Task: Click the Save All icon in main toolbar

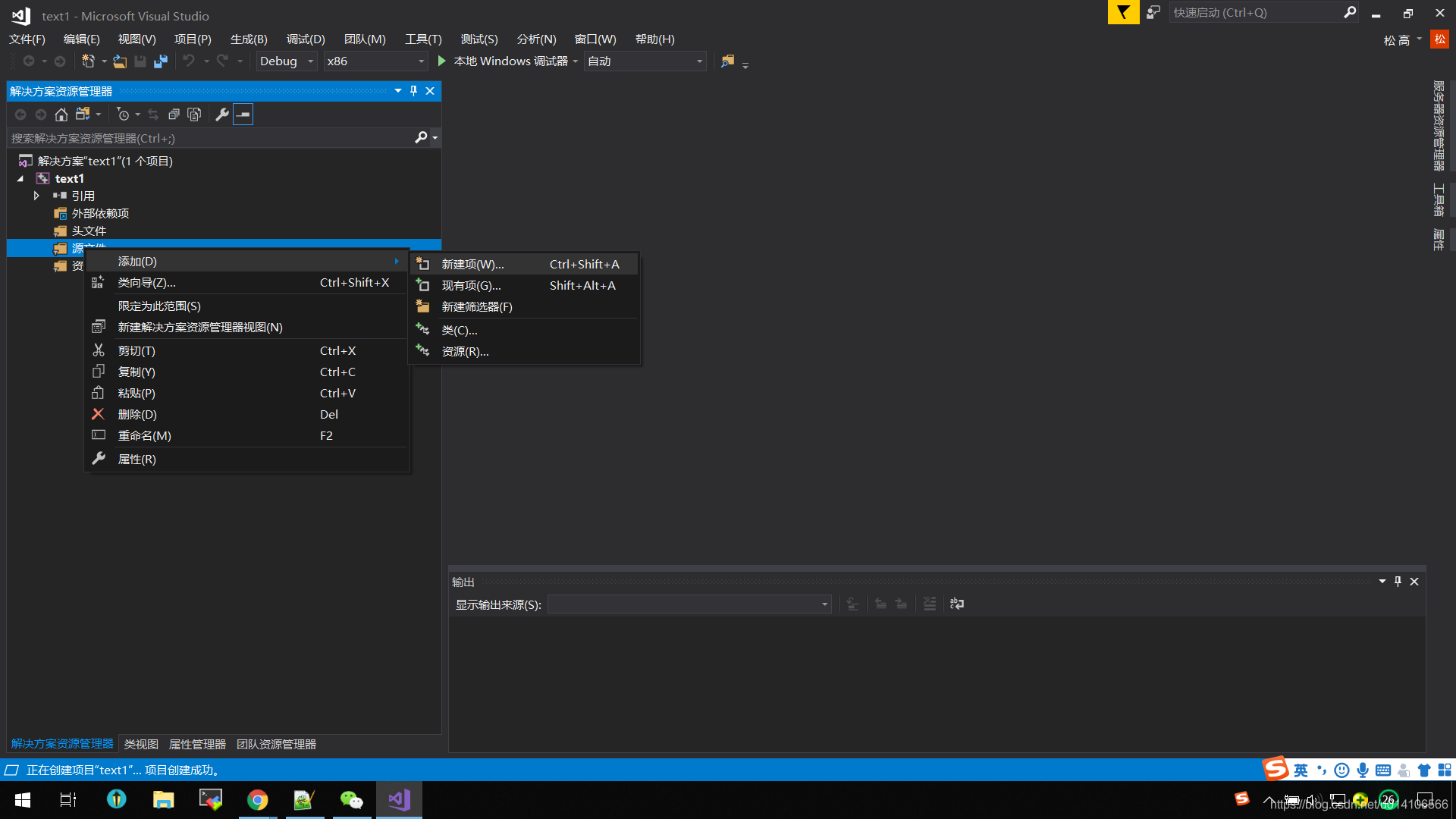Action: [161, 61]
